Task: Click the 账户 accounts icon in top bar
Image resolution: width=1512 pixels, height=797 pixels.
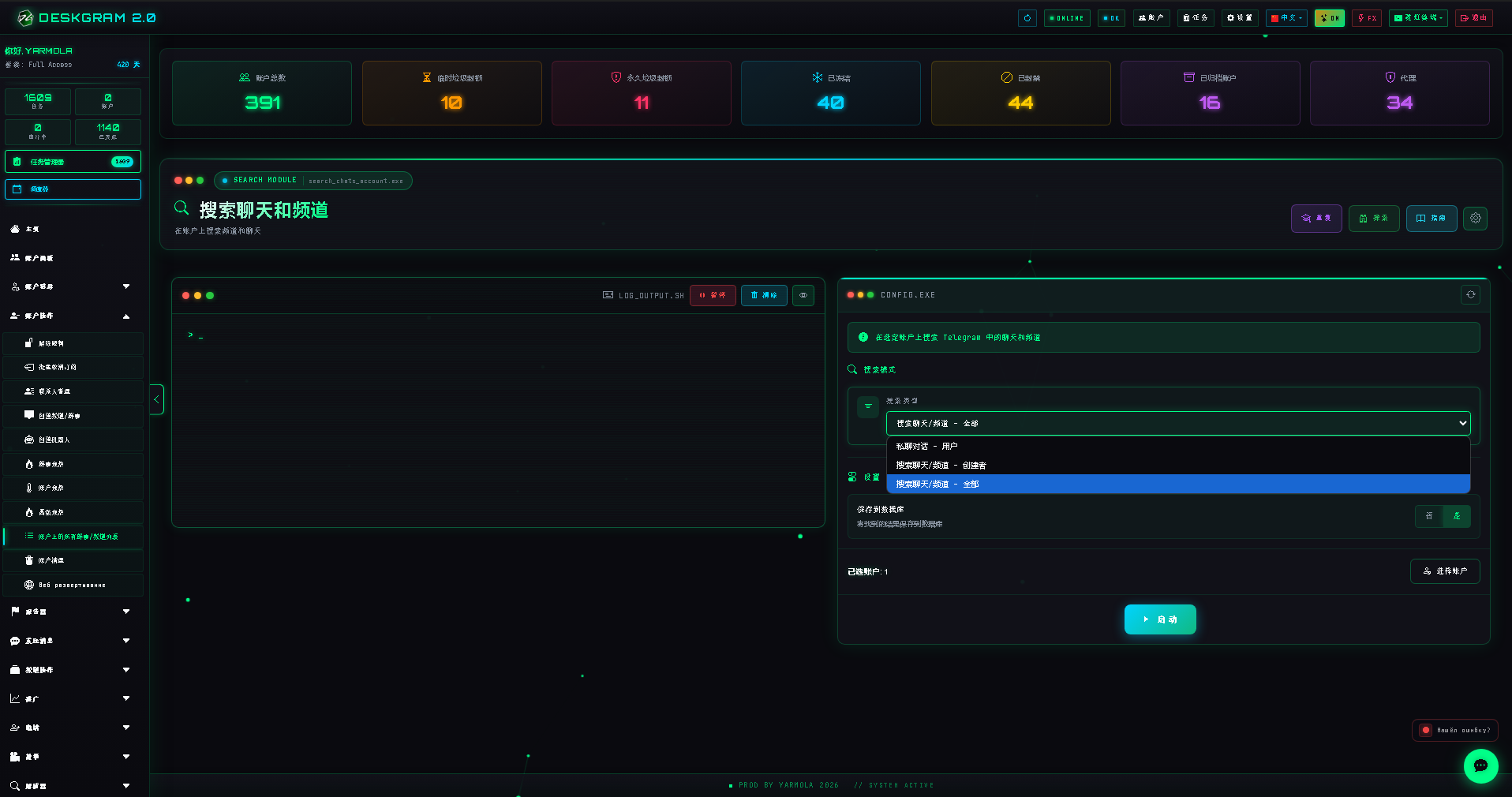Action: click(1151, 18)
